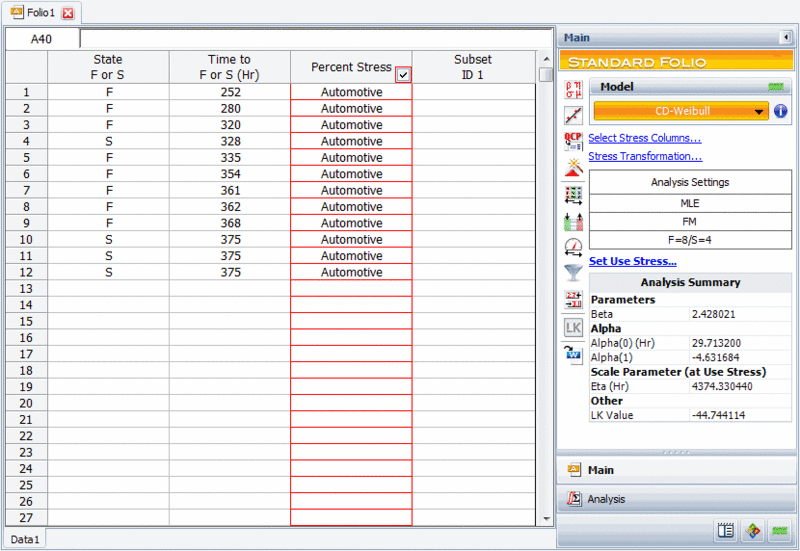Launch the QCP calculator pad icon
The image size is (800, 551).
point(573,140)
